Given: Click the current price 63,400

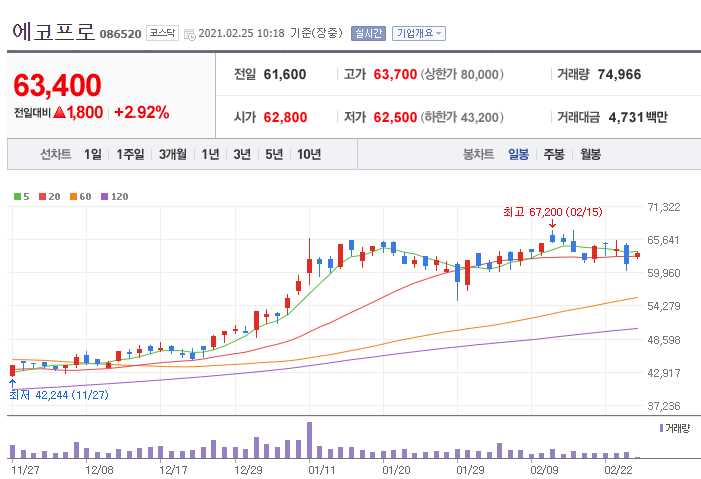Looking at the screenshot, I should (x=58, y=85).
